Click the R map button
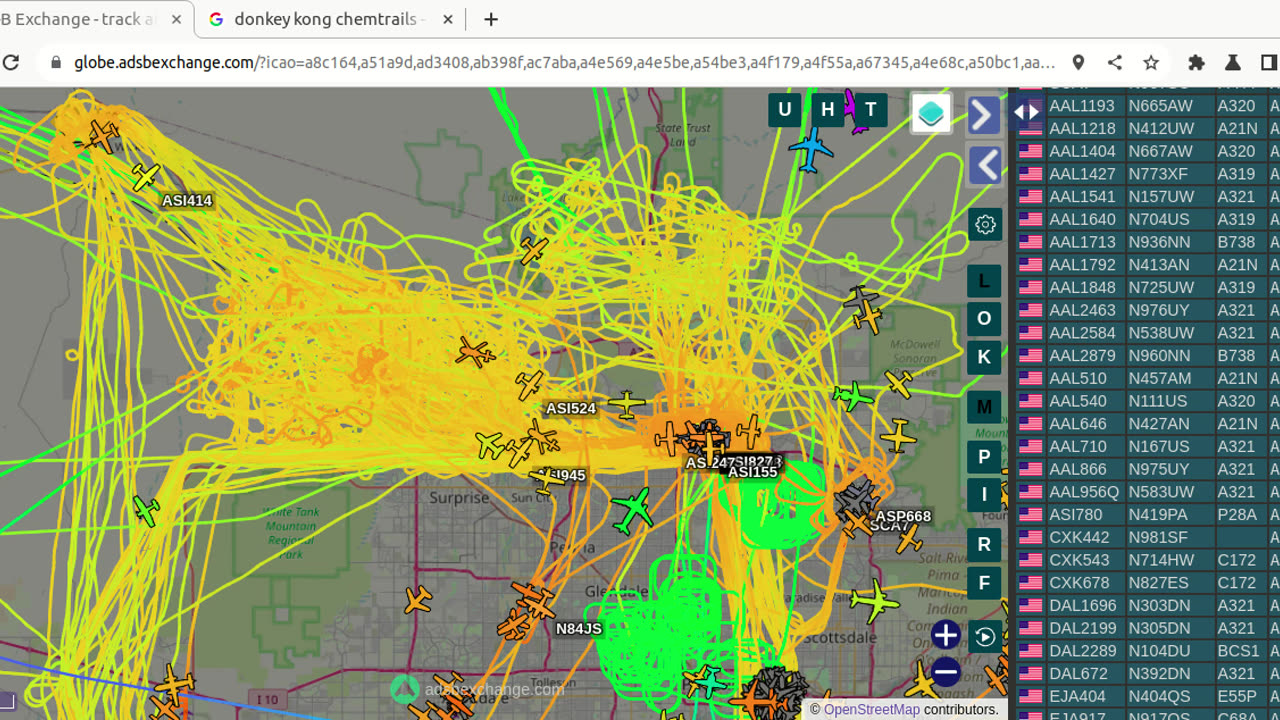The width and height of the screenshot is (1280, 720). [984, 545]
